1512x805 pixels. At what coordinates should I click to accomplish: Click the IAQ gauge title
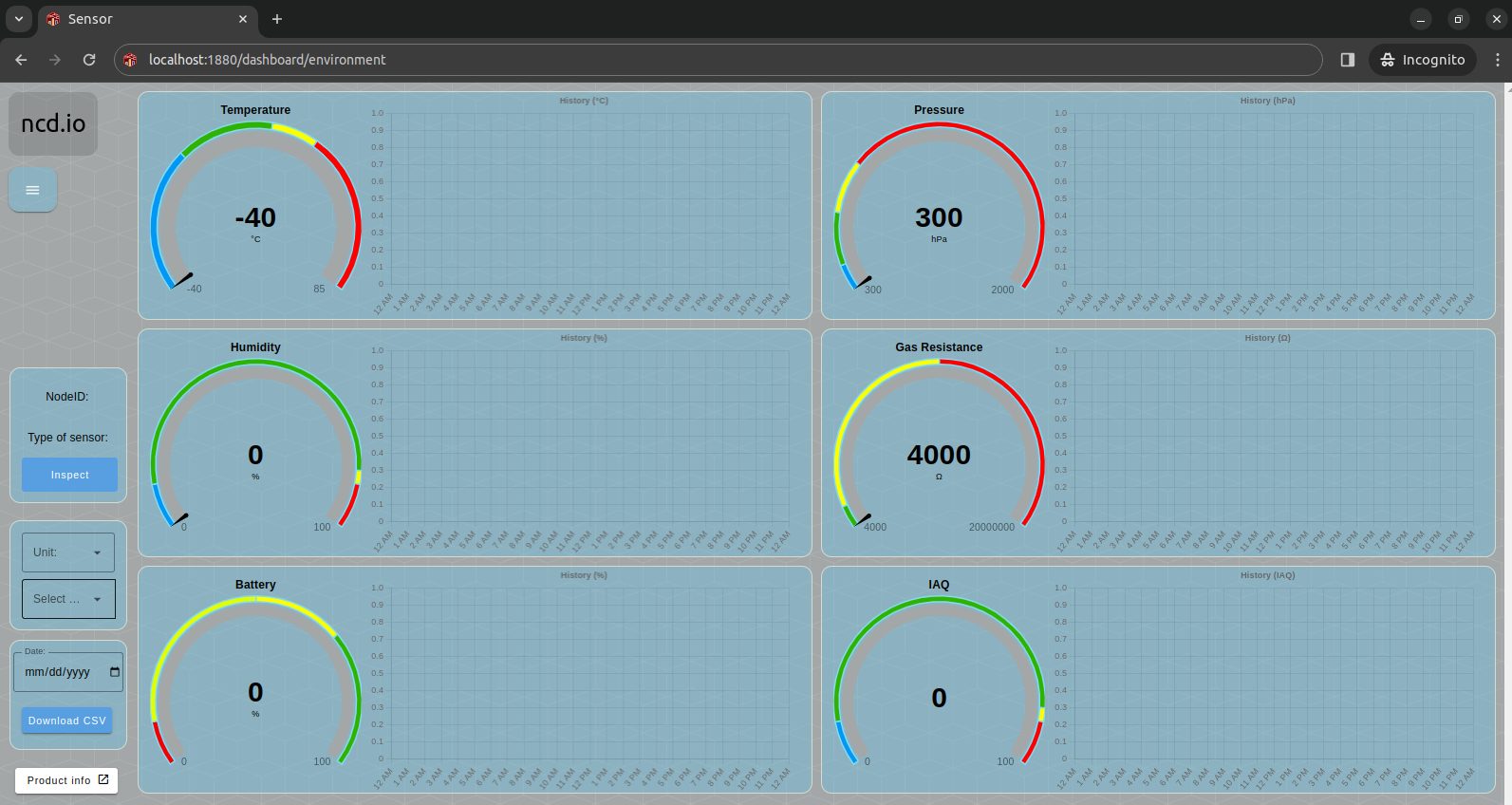(x=939, y=585)
